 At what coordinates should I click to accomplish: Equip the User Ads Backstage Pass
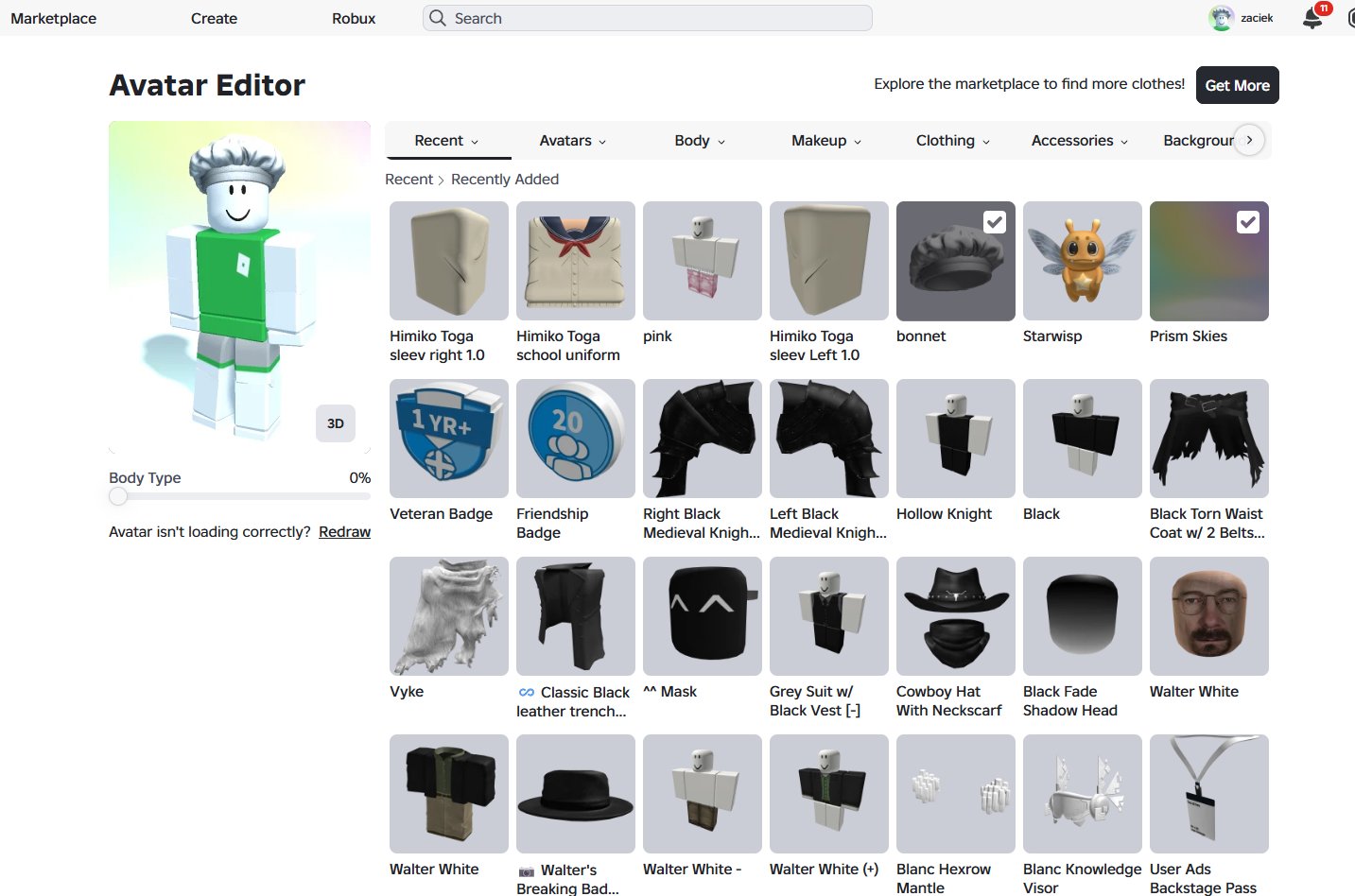1209,794
